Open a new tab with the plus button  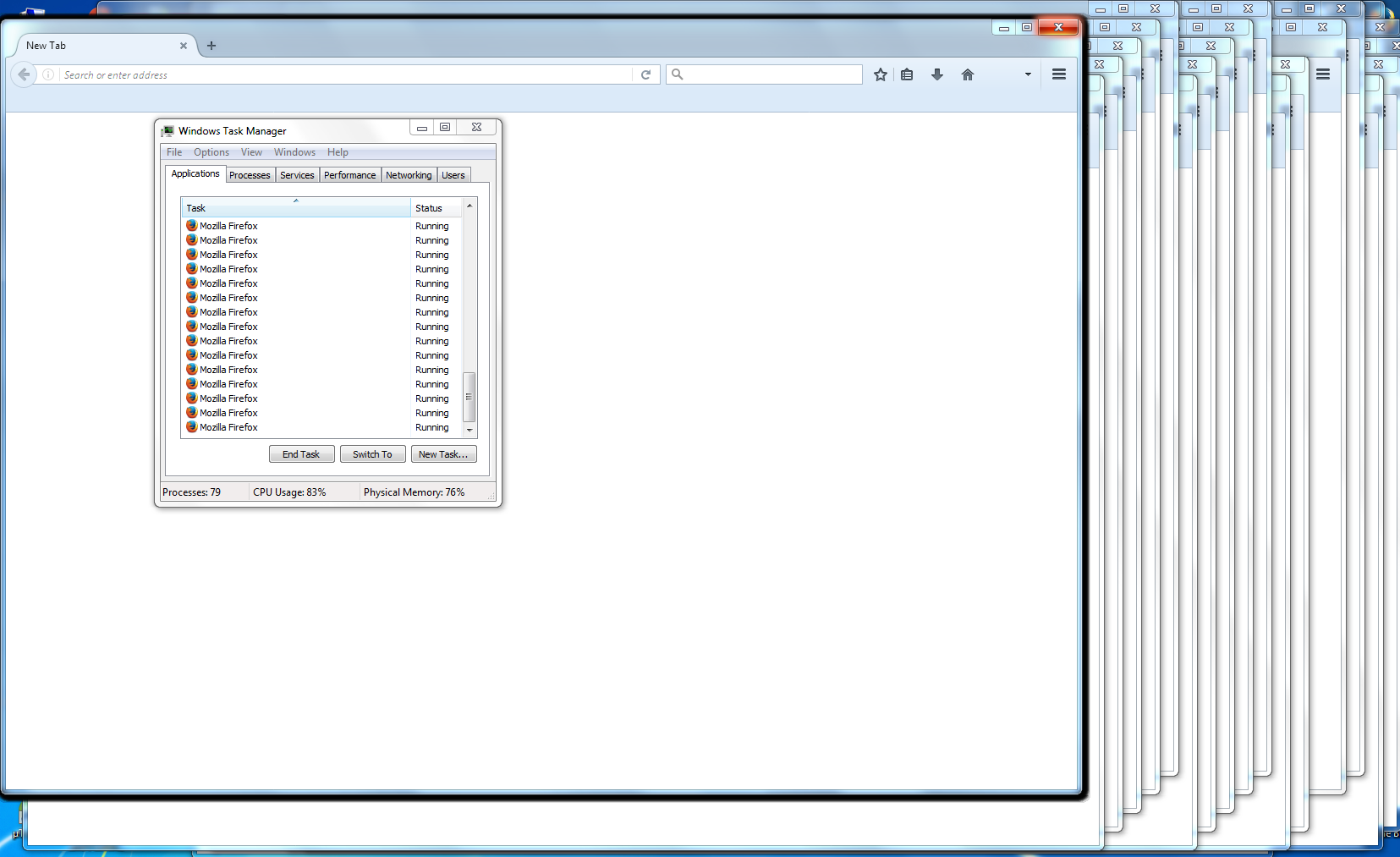pyautogui.click(x=211, y=46)
